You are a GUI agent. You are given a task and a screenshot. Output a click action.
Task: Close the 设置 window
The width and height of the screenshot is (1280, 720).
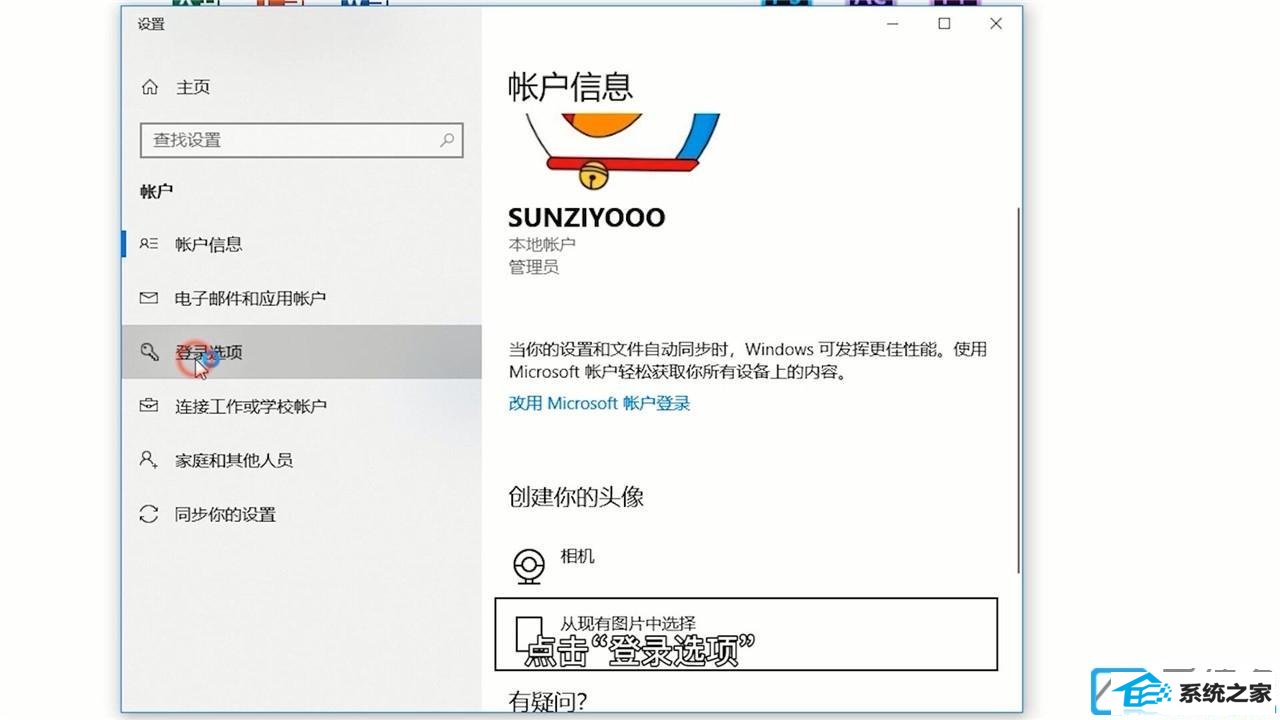tap(996, 24)
